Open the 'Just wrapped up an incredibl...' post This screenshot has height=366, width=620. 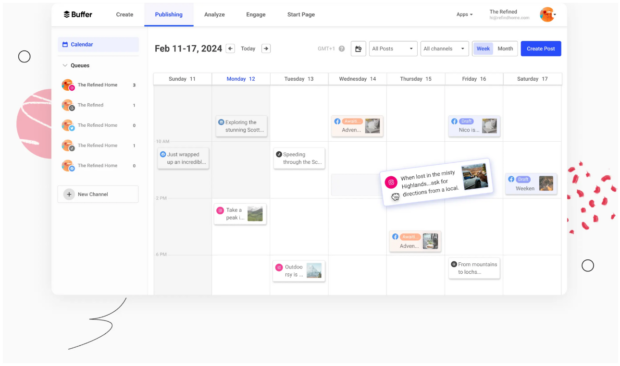pos(183,158)
